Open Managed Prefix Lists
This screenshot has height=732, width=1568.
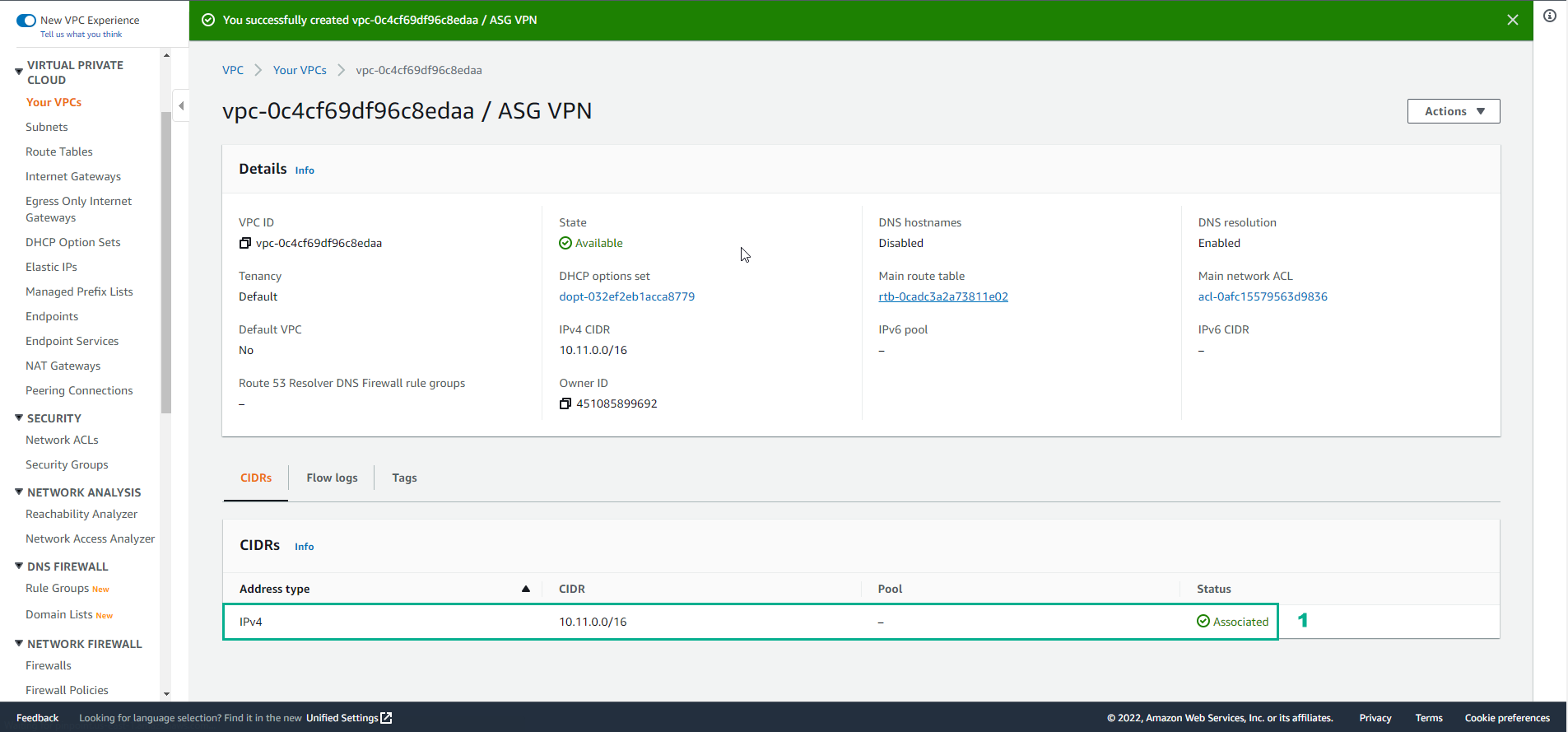[79, 291]
